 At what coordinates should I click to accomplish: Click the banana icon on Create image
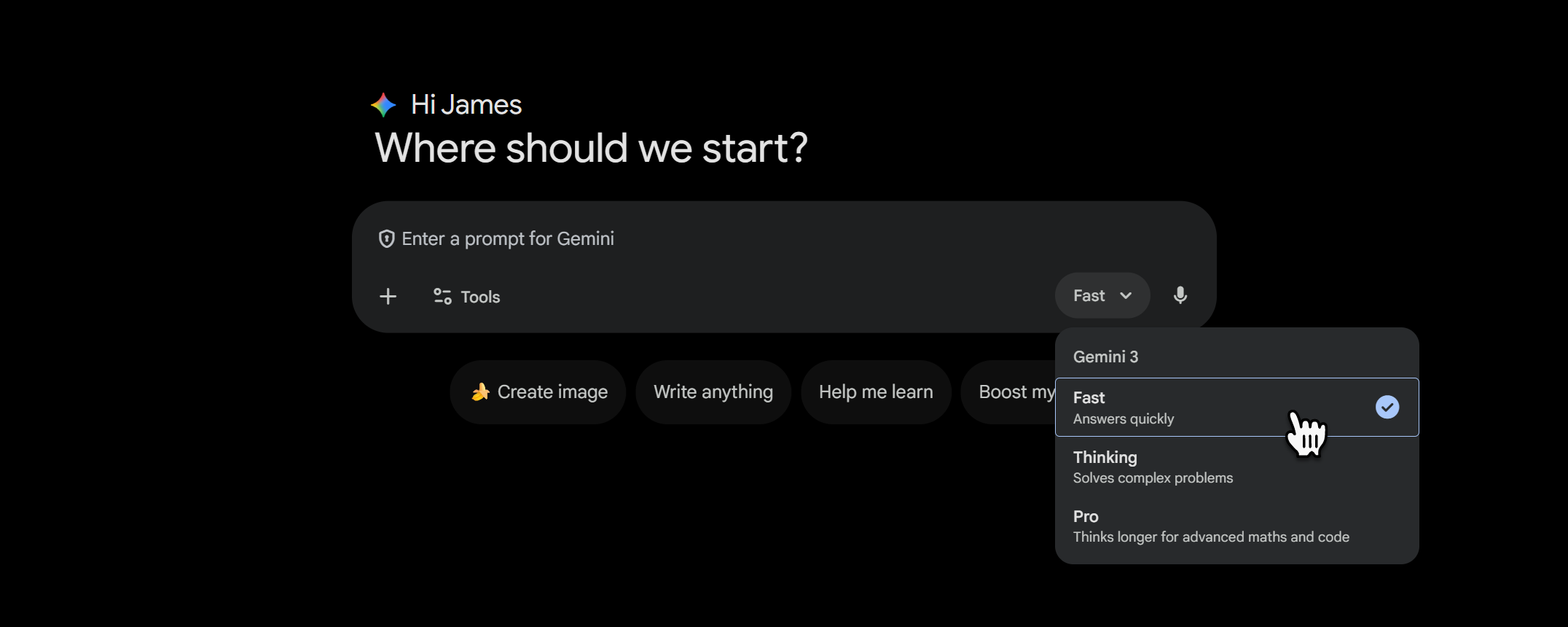tap(480, 392)
